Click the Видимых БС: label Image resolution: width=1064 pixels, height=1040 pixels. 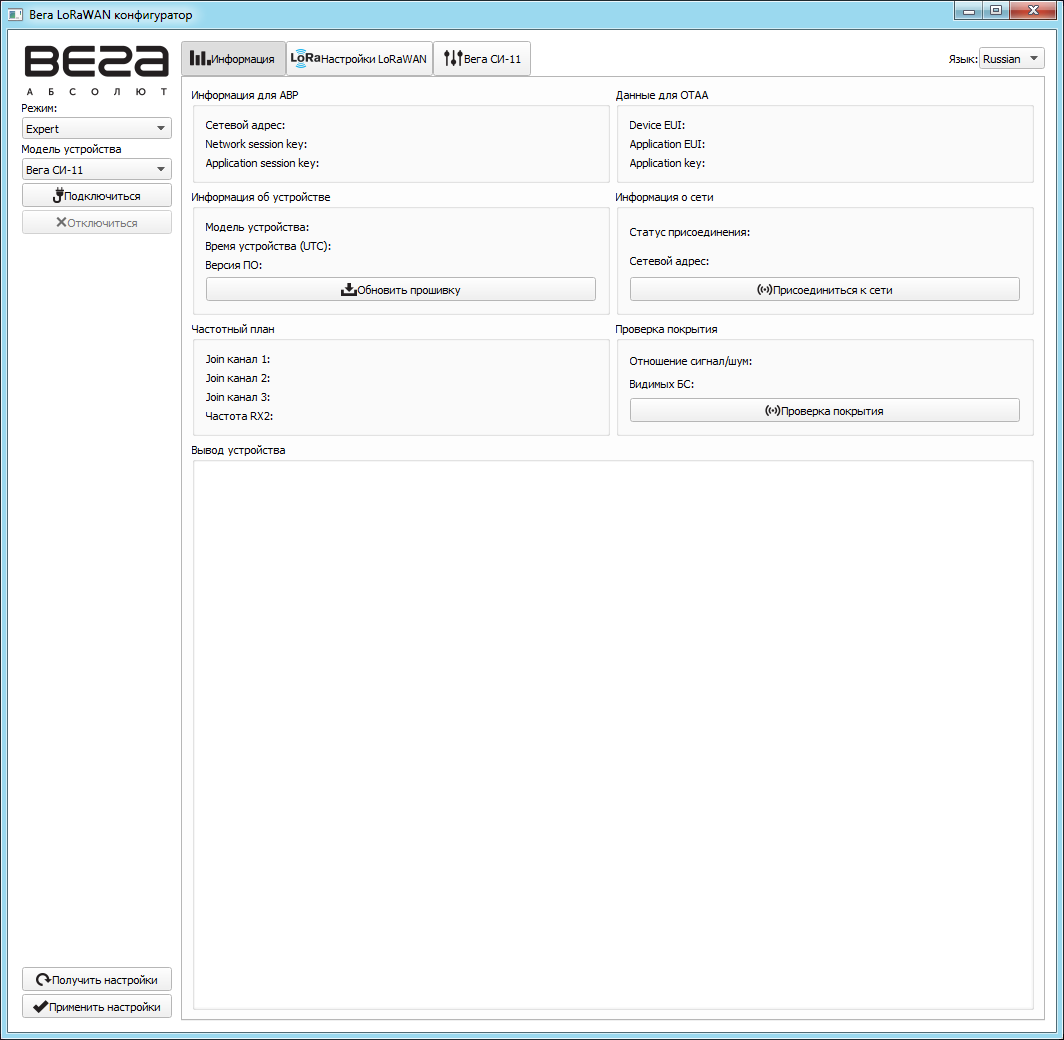(662, 384)
